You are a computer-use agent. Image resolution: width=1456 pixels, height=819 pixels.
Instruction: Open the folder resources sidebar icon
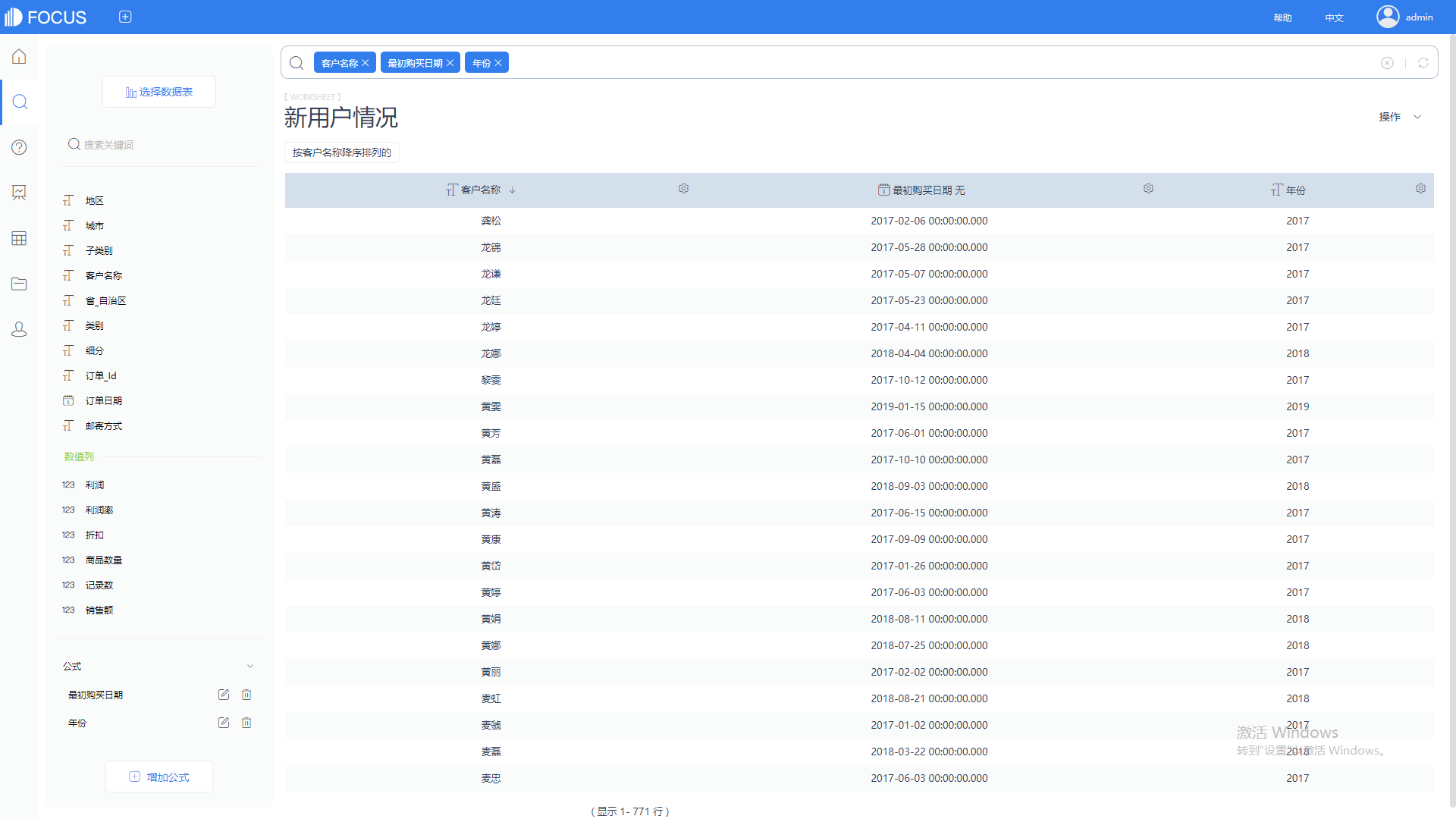click(19, 284)
